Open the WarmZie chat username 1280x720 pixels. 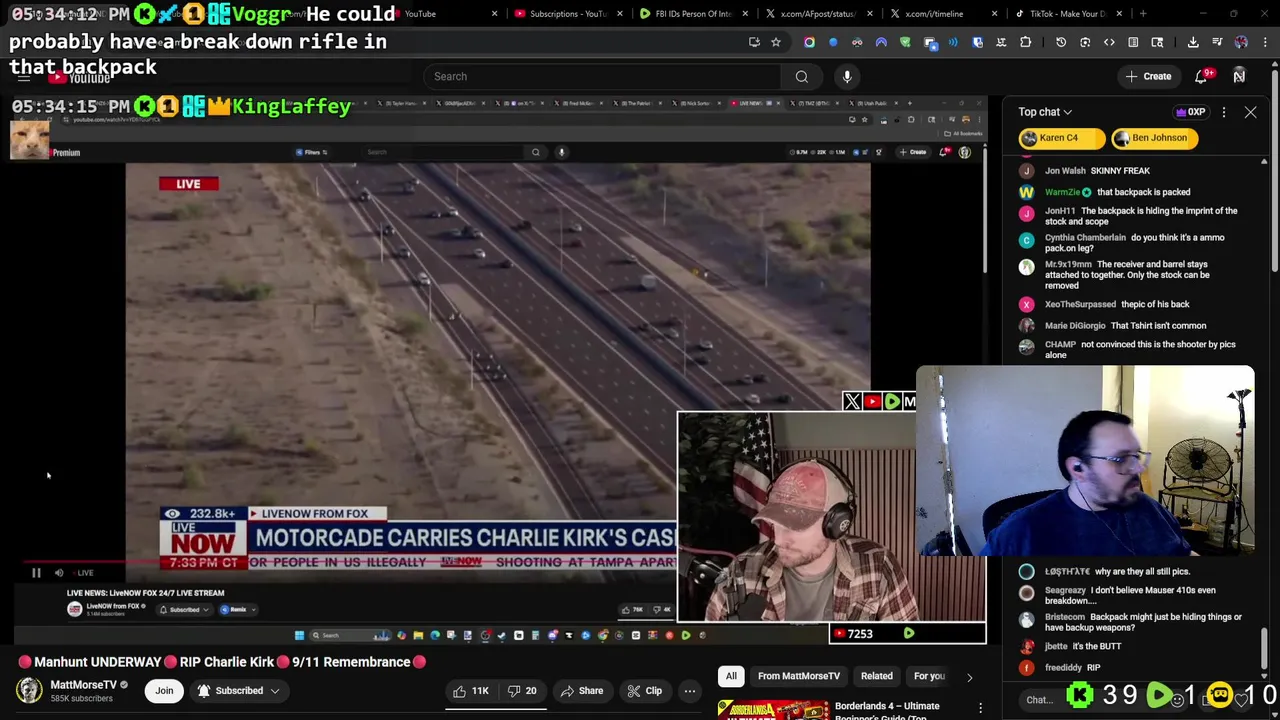coord(1062,192)
